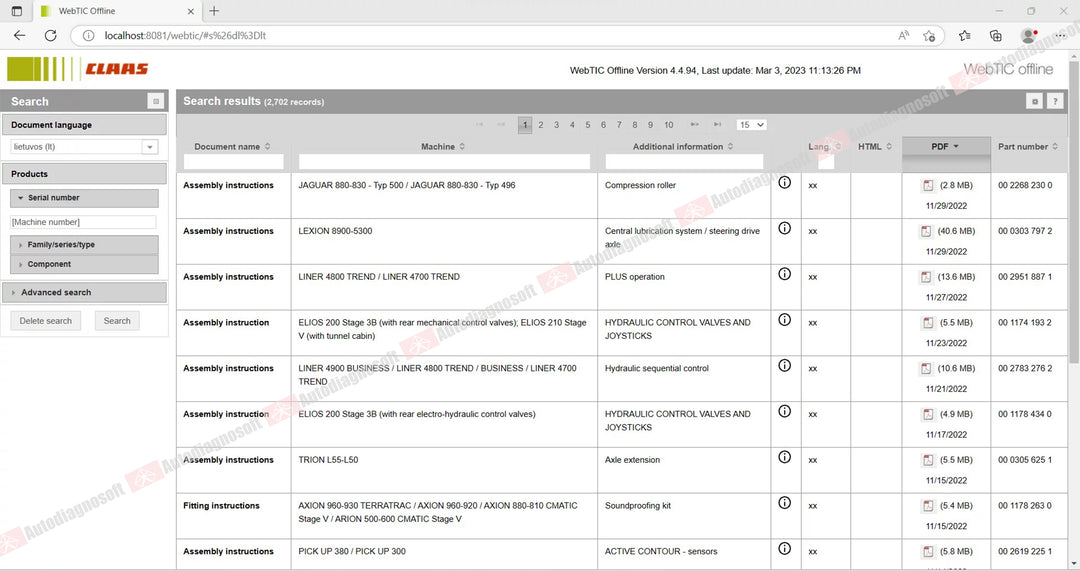Screen dimensions: 1080x571
Task: Expand the Component section
Action: (84, 264)
